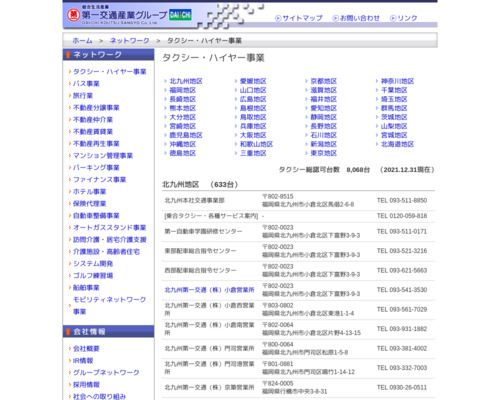The width and height of the screenshot is (500, 400).
Task: Jump to 新潟地区 region anchor
Action: click(x=324, y=144)
